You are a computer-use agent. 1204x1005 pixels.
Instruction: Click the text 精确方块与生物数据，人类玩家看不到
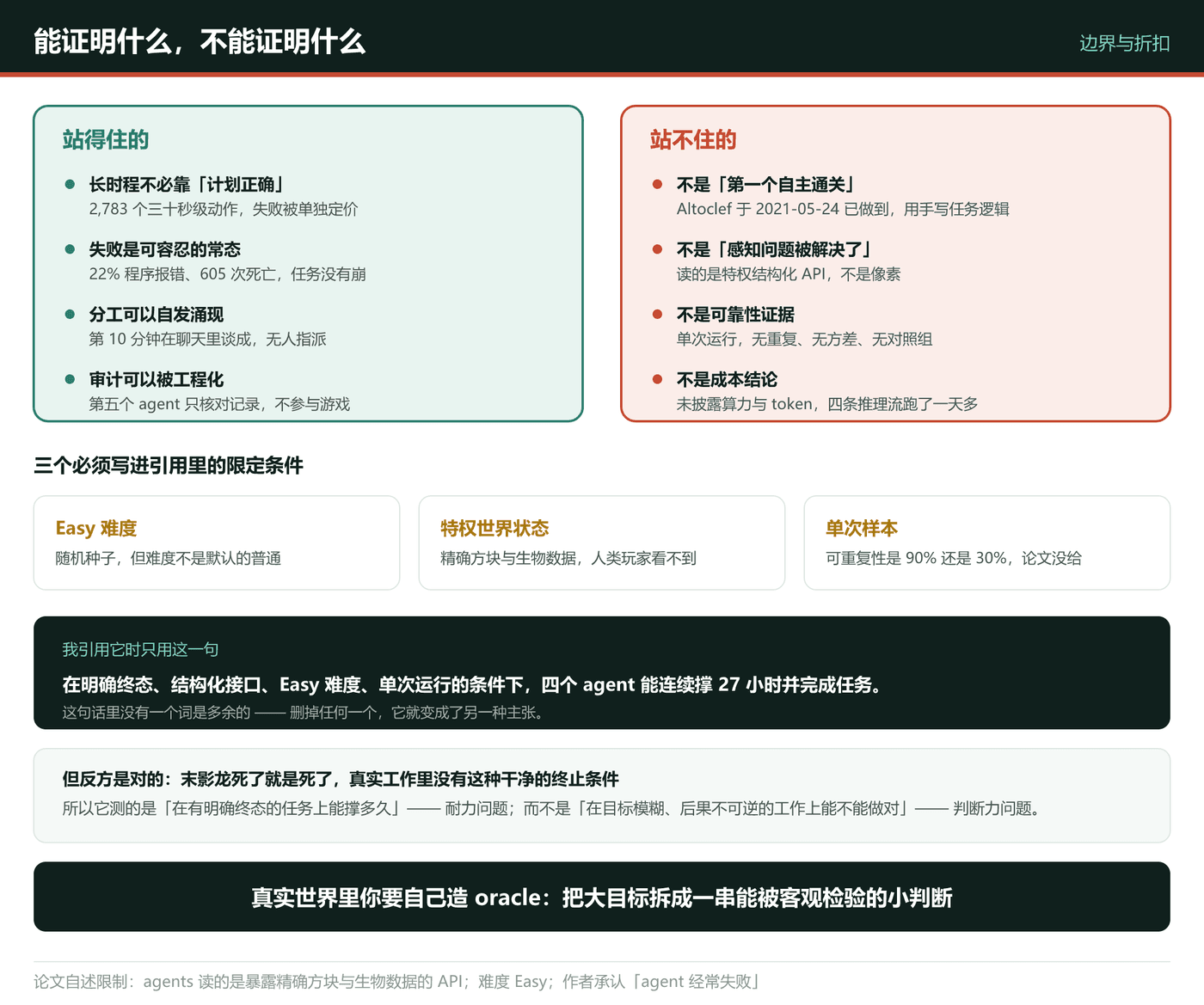point(568,558)
